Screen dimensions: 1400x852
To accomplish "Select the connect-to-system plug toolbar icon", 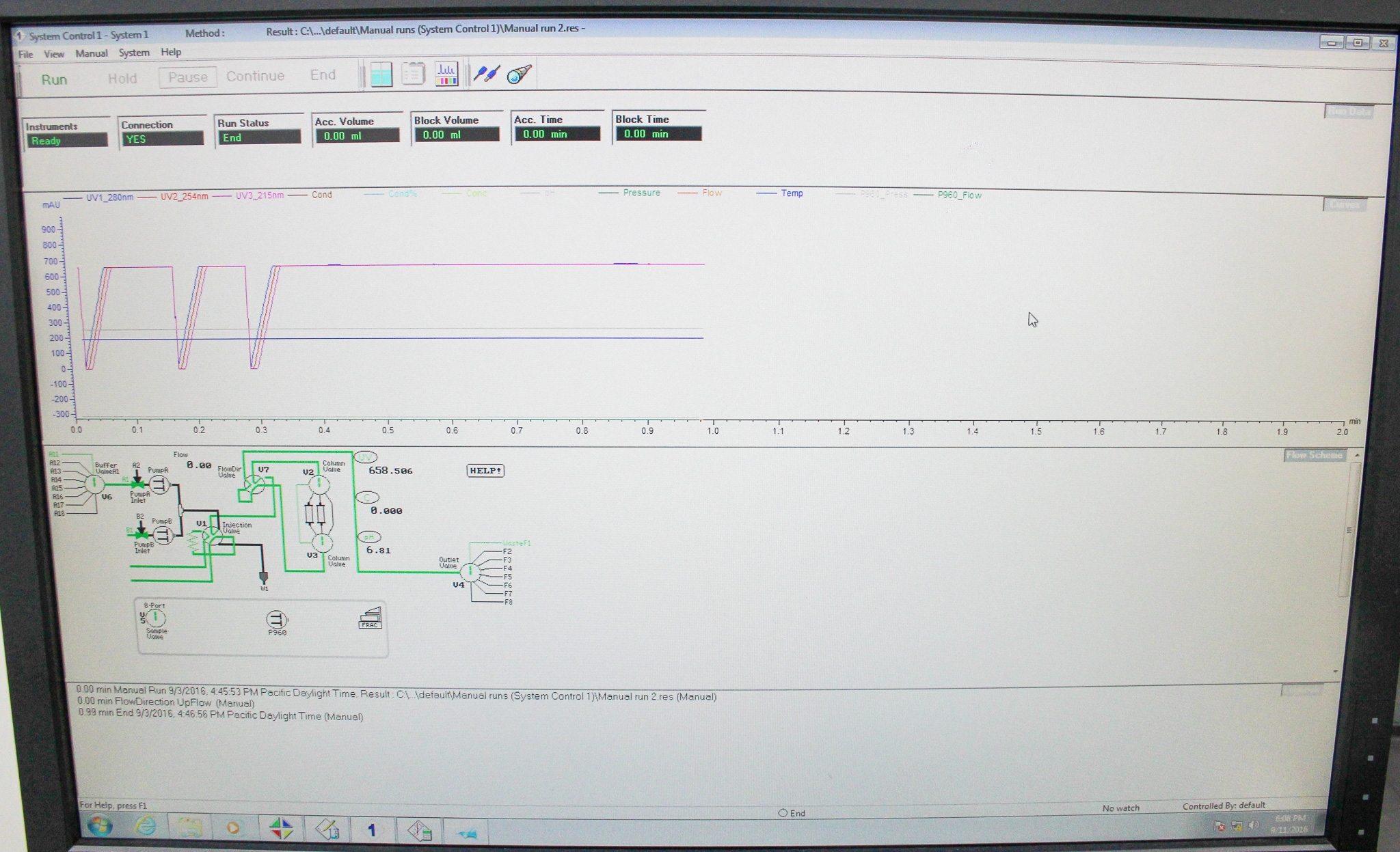I will coord(486,75).
